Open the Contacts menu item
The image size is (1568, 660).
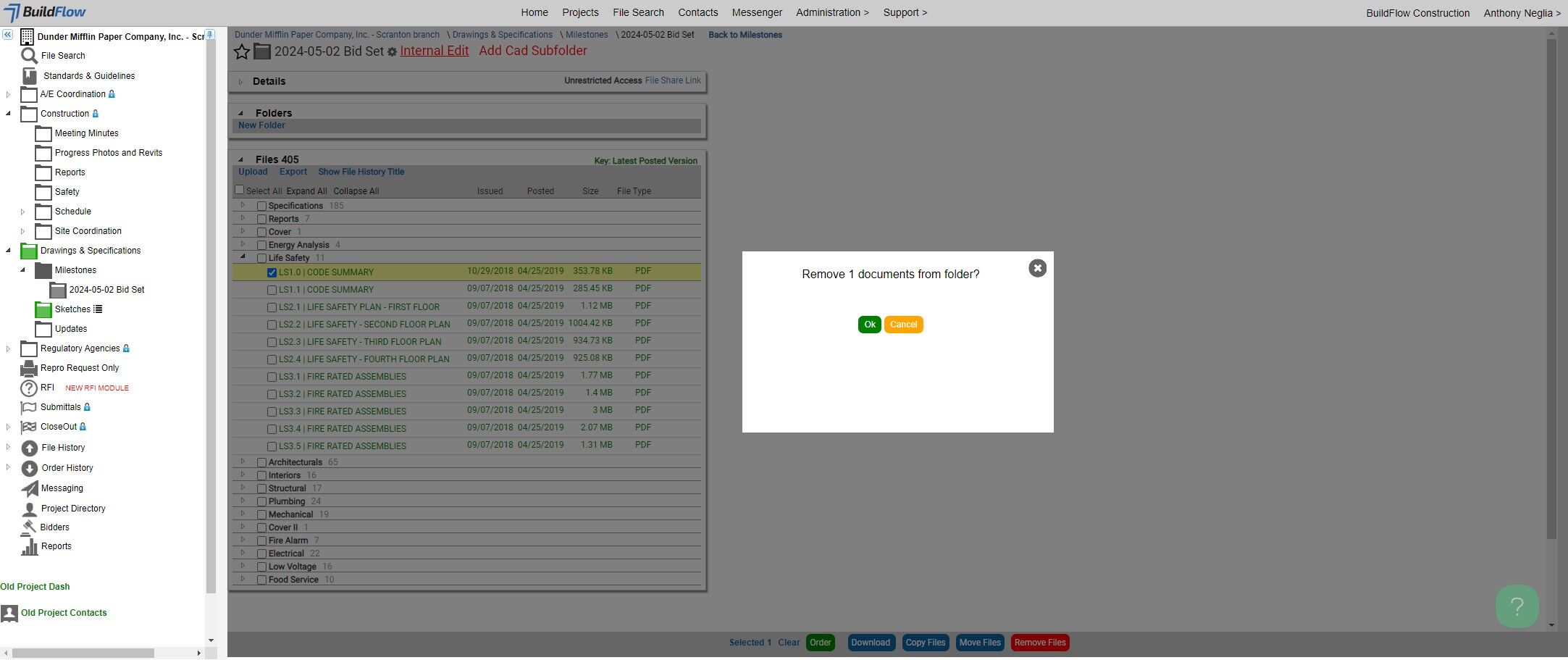(698, 12)
